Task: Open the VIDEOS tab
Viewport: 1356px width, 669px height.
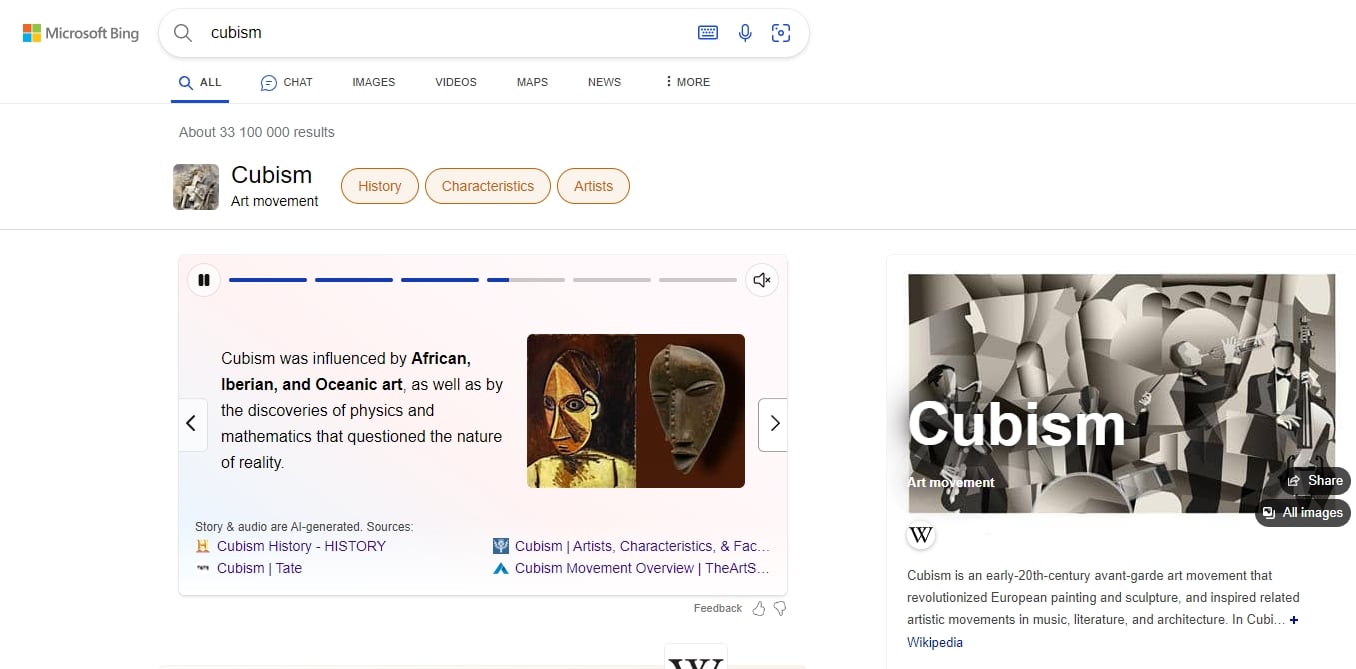Action: coord(456,82)
